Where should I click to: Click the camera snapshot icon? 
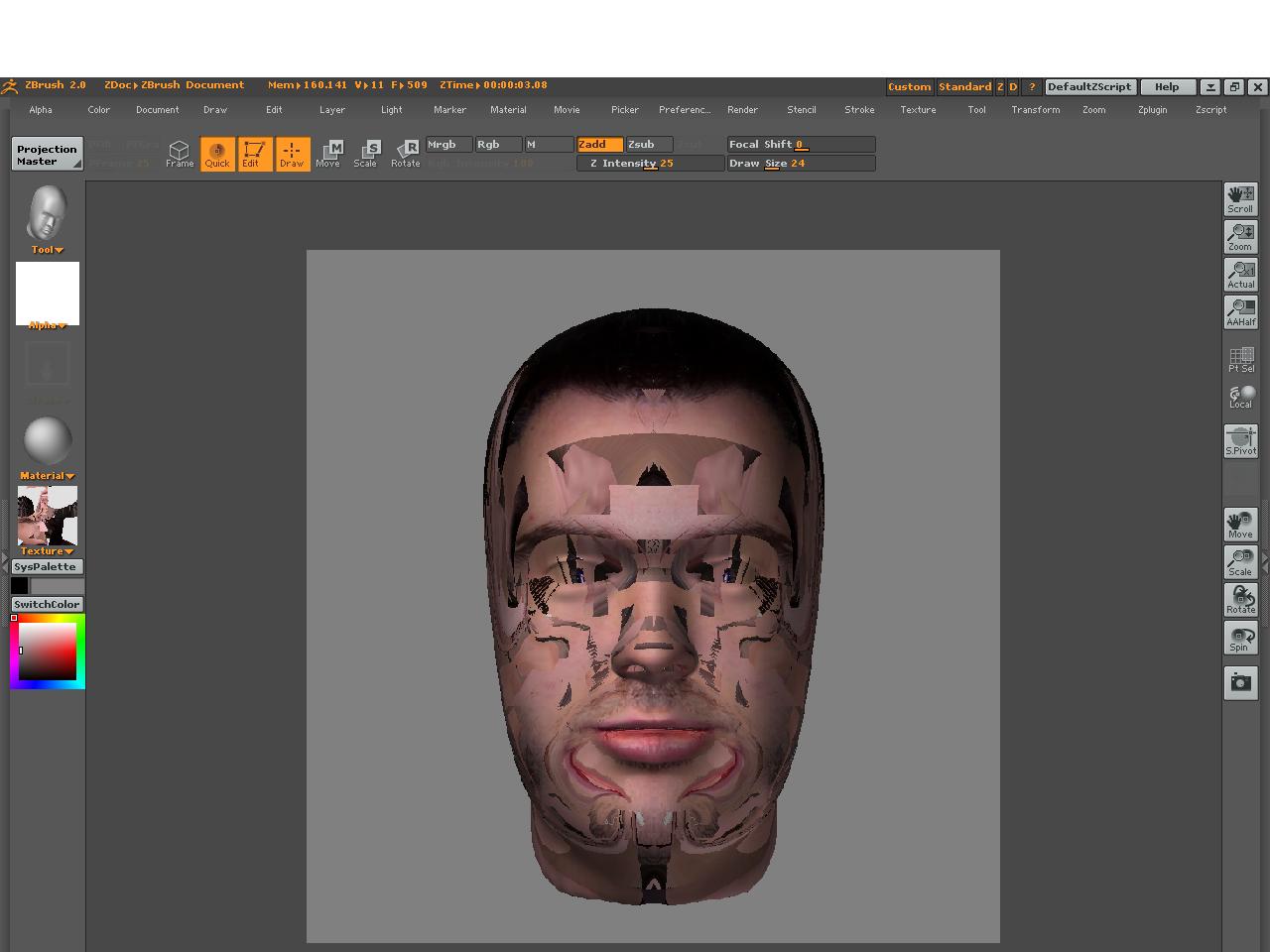1240,682
